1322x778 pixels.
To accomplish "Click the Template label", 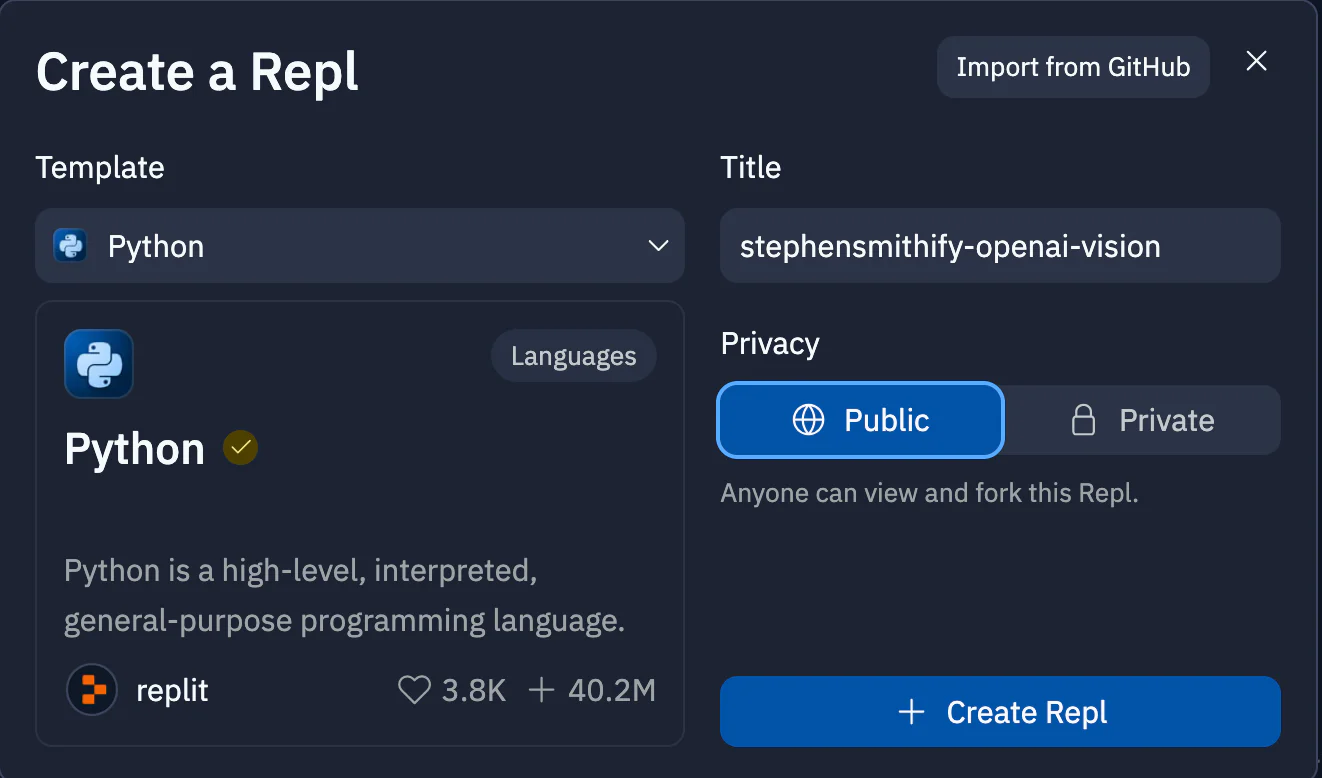I will 100,167.
